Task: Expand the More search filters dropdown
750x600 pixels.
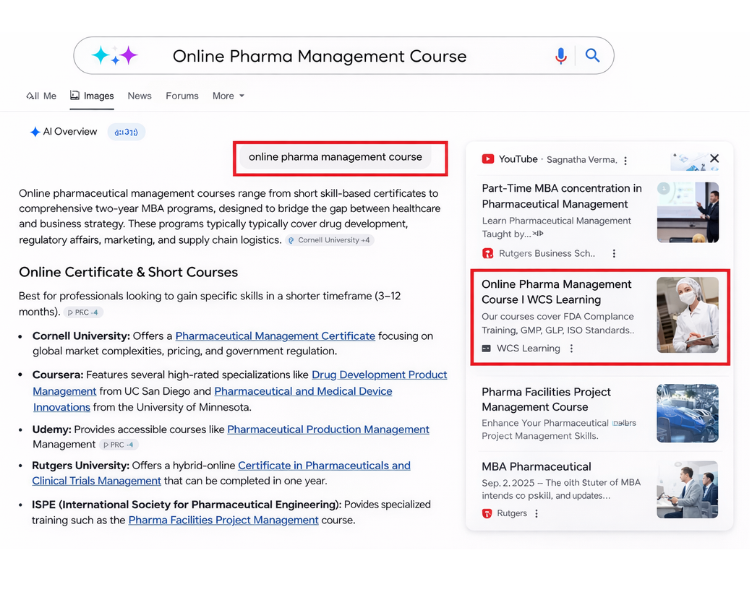Action: [x=228, y=96]
